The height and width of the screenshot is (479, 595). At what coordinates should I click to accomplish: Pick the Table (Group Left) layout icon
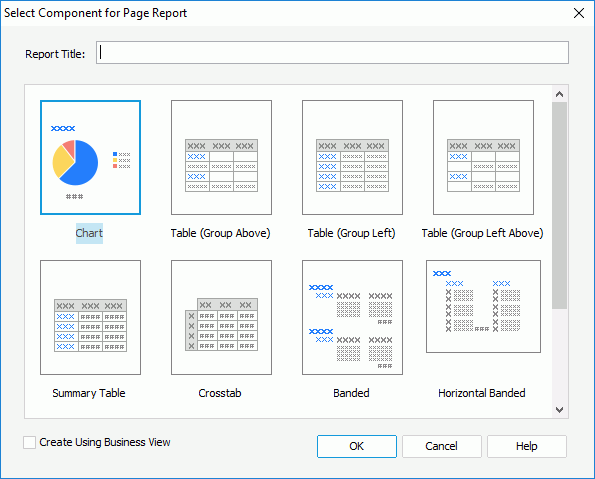(352, 158)
